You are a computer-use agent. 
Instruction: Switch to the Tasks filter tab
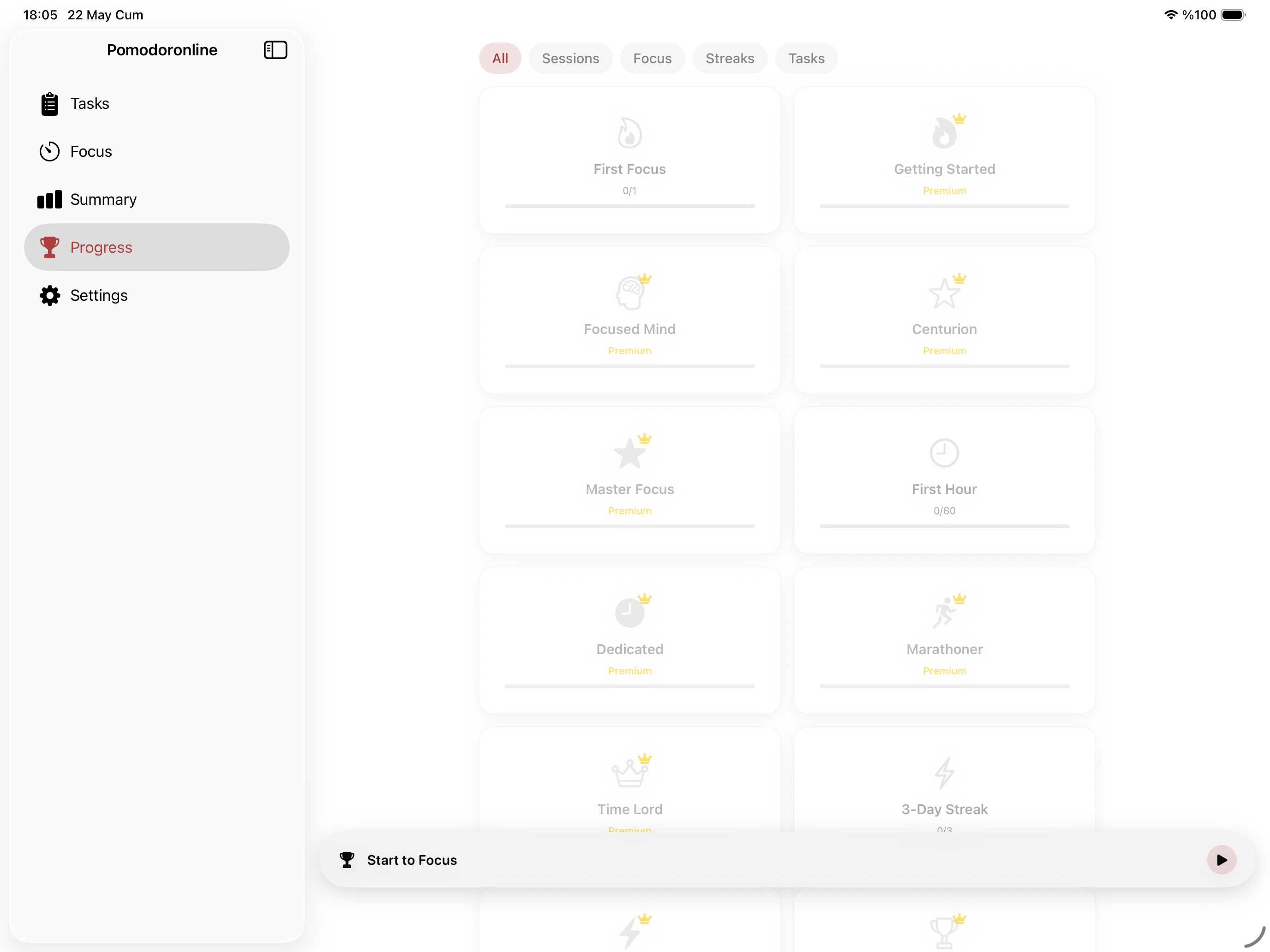click(806, 58)
